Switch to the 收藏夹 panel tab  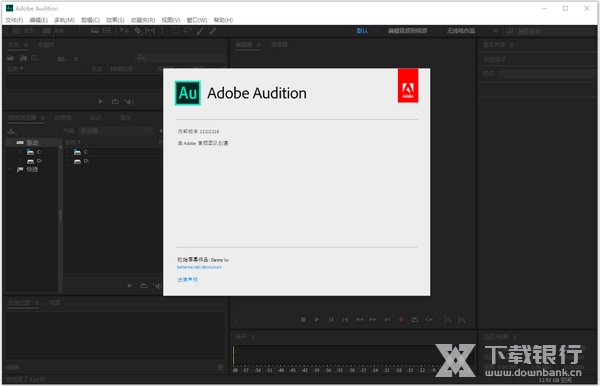pyautogui.click(x=46, y=45)
